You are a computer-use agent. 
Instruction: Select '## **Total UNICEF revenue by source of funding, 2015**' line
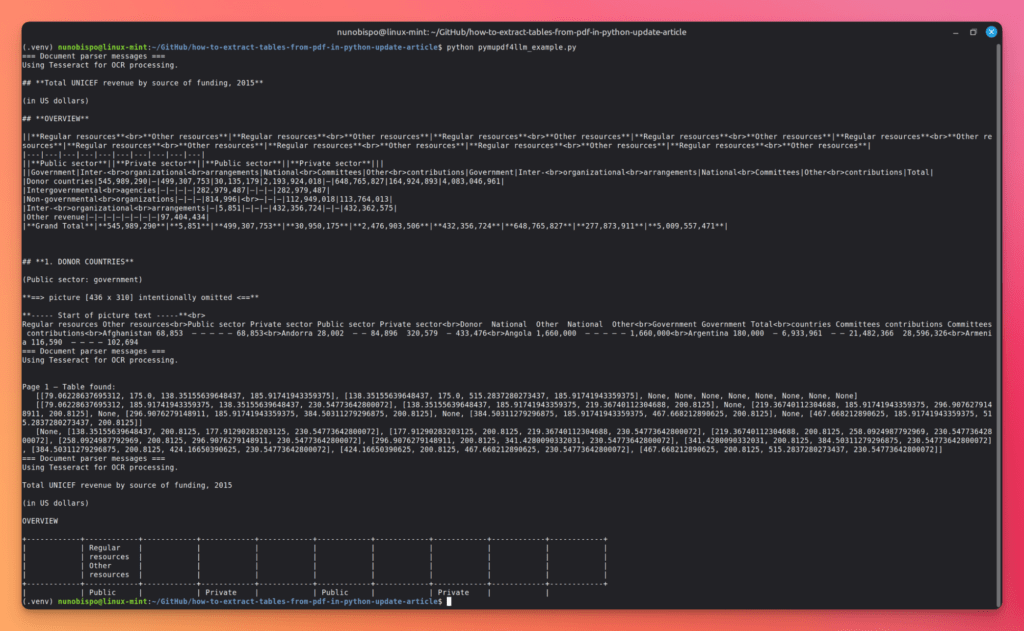point(142,83)
